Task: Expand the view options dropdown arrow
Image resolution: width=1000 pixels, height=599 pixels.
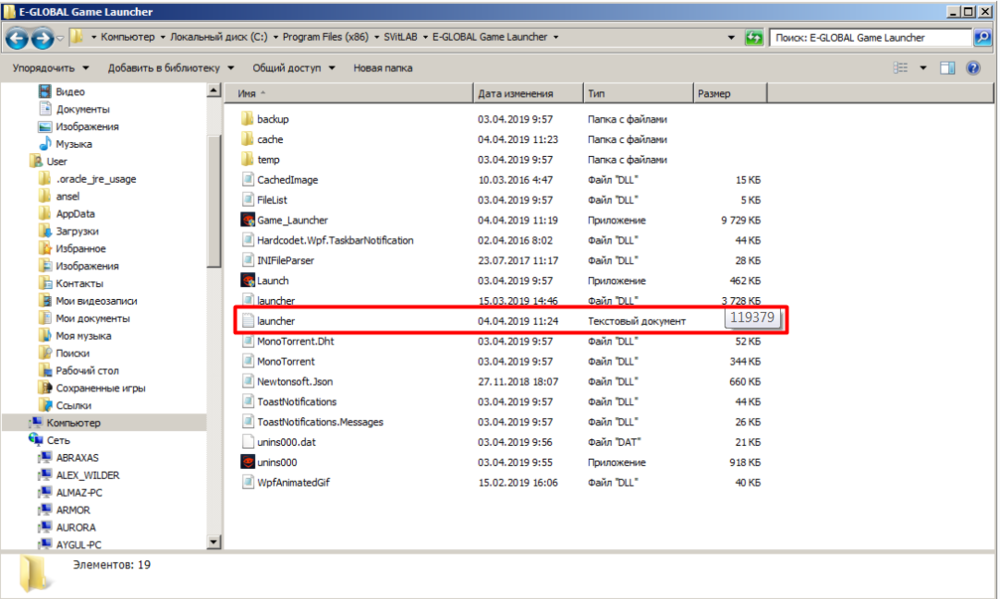Action: (x=923, y=68)
